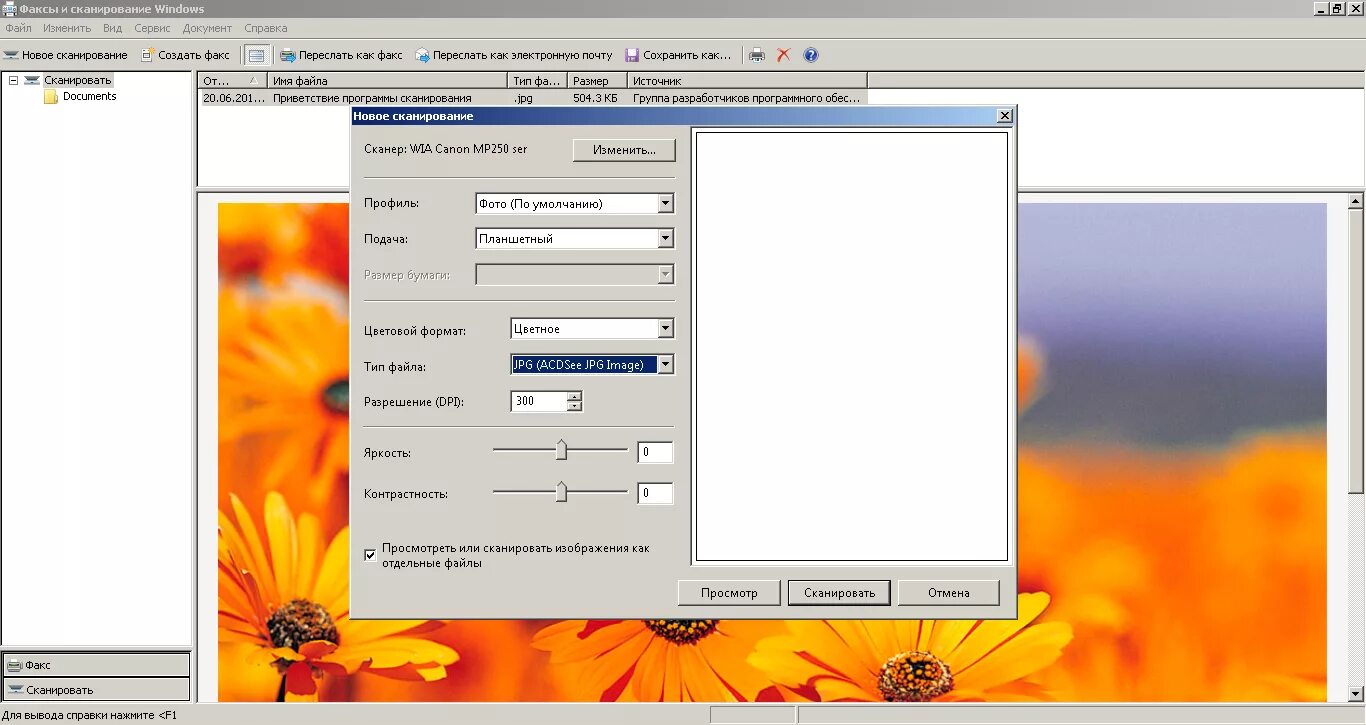The image size is (1366, 725).
Task: Click the DPI resolution value field
Action: coord(539,401)
